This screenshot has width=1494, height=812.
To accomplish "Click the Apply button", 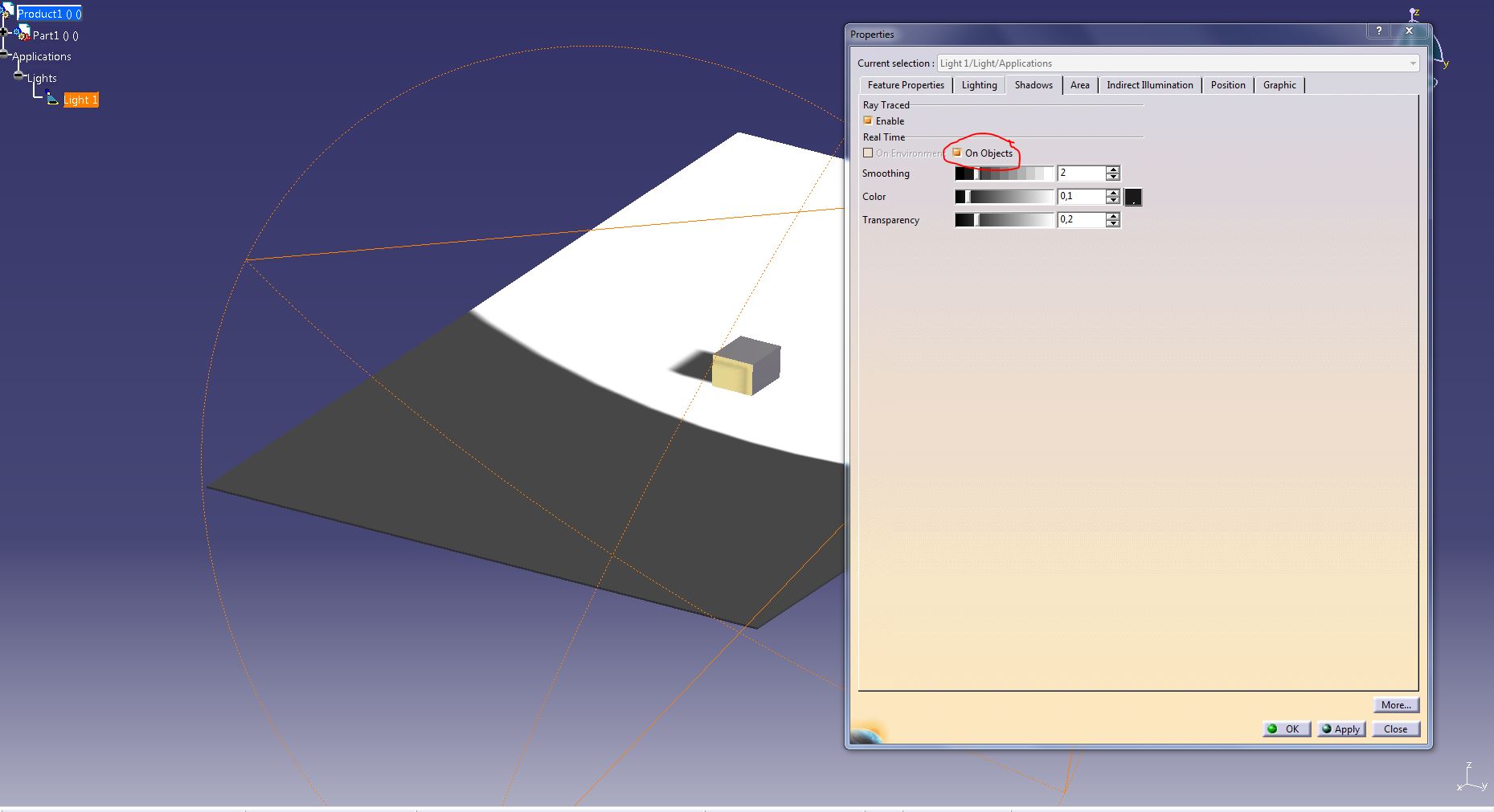I will point(1341,729).
